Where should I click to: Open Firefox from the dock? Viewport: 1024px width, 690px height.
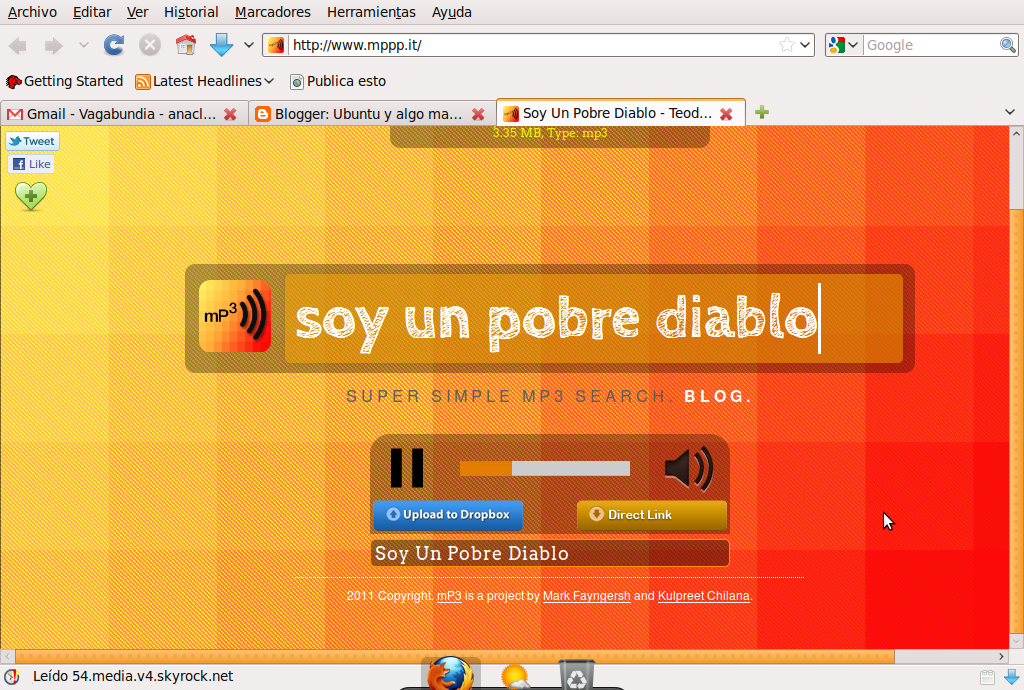pyautogui.click(x=451, y=674)
